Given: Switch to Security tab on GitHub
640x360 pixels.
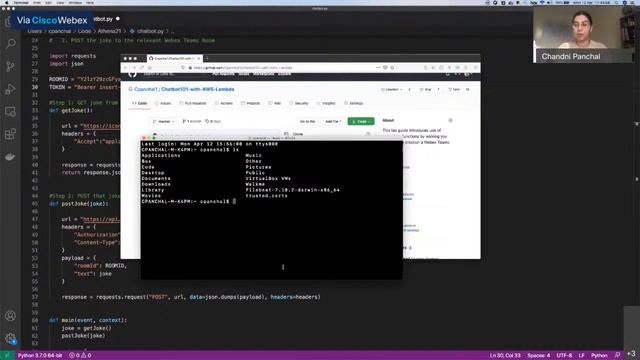Looking at the screenshot, I should point(299,104).
